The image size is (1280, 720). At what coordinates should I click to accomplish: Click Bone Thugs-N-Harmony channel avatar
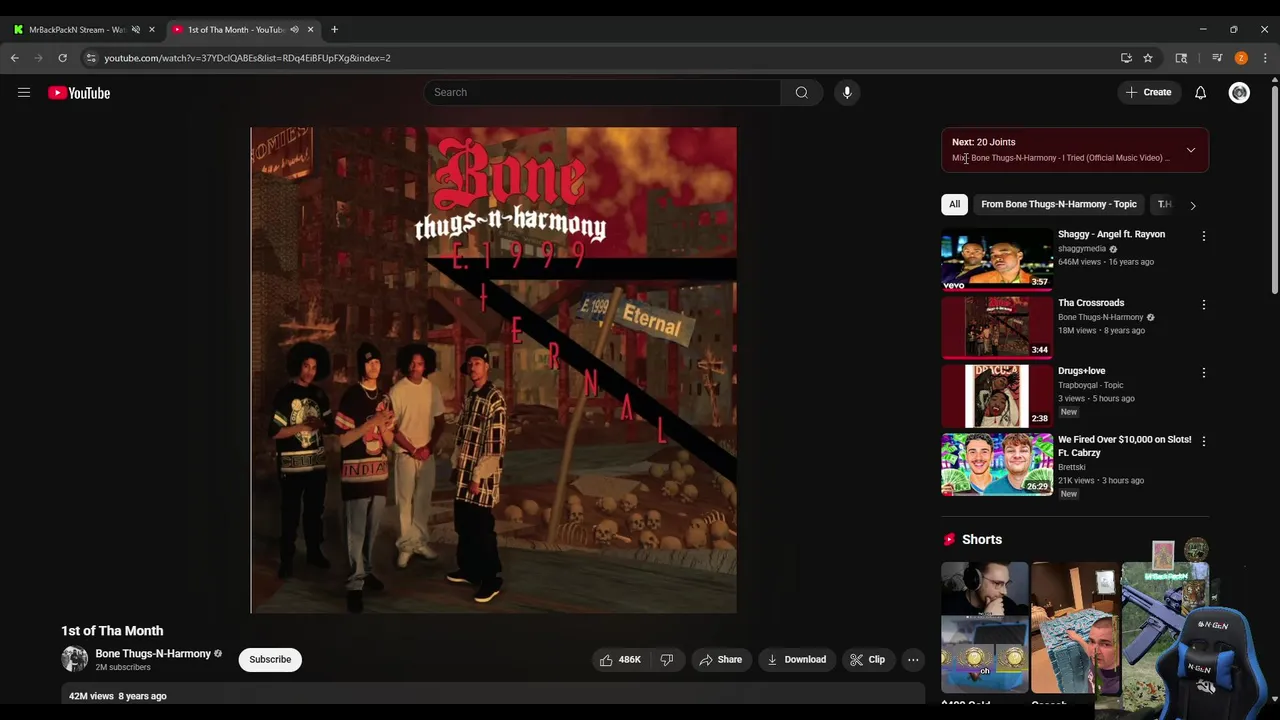point(75,659)
